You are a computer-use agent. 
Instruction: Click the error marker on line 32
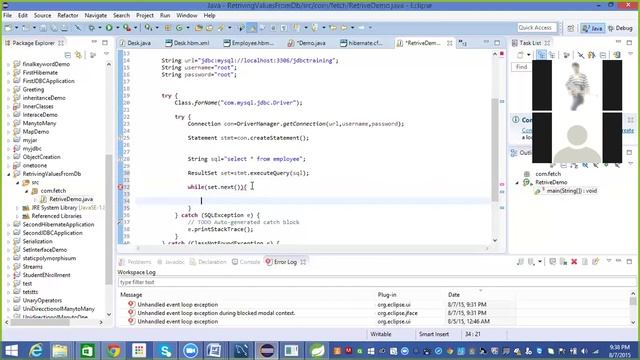[121, 187]
